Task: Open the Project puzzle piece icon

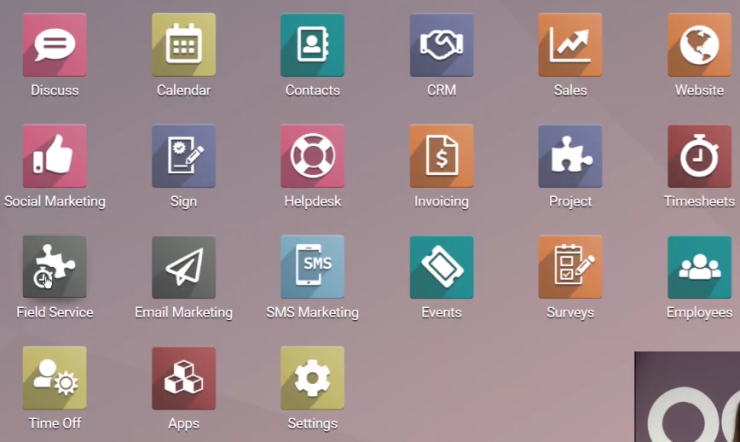Action: [x=570, y=156]
